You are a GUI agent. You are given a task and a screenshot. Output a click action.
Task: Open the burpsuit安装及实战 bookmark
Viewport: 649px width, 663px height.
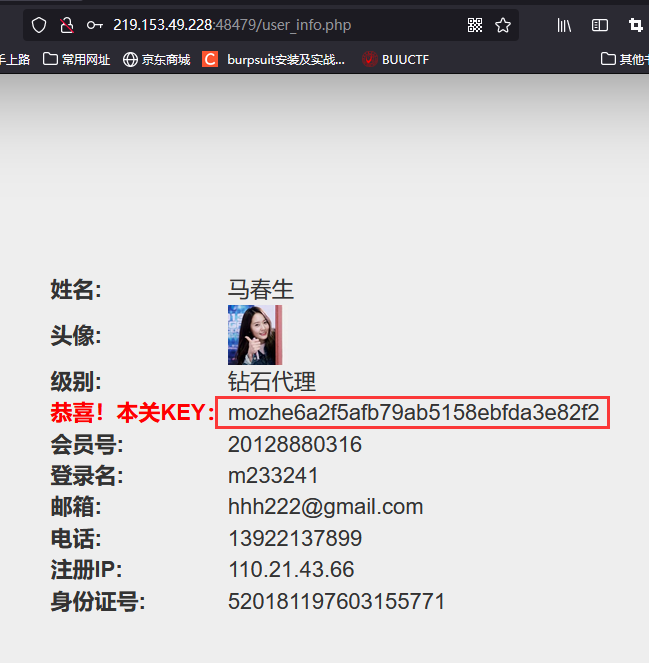point(273,59)
